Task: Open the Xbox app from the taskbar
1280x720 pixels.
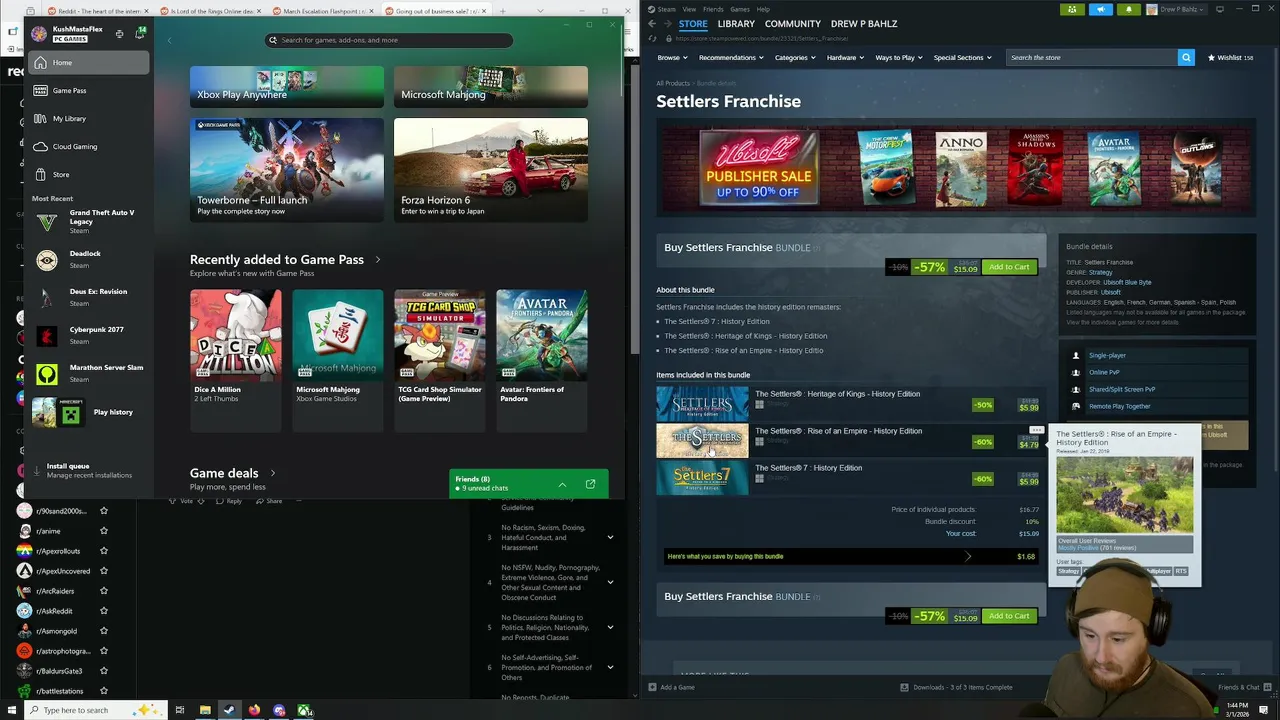Action: (x=304, y=710)
